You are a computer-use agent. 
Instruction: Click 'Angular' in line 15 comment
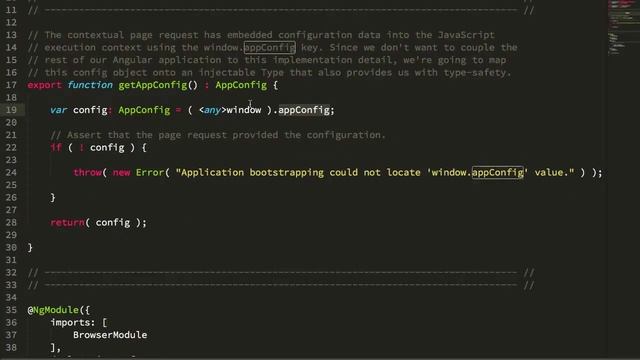coord(133,60)
